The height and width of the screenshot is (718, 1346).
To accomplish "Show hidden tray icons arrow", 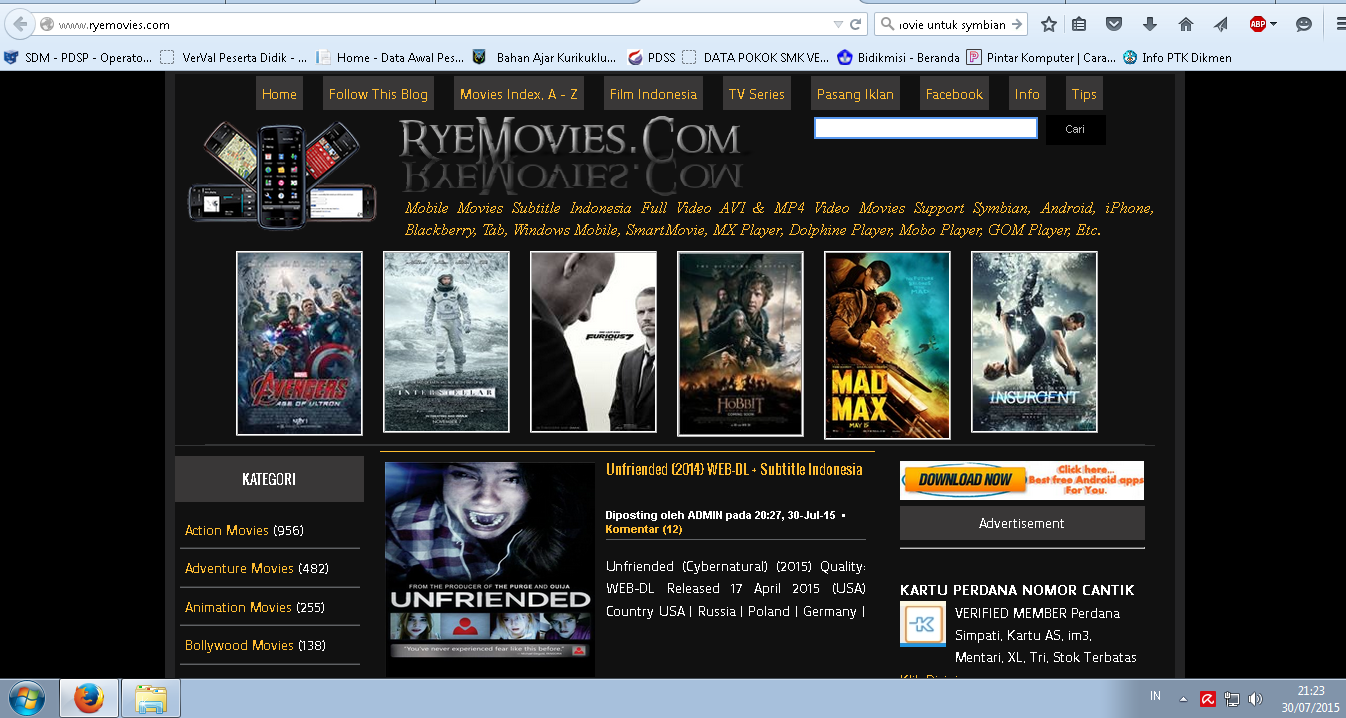I will pos(1183,699).
